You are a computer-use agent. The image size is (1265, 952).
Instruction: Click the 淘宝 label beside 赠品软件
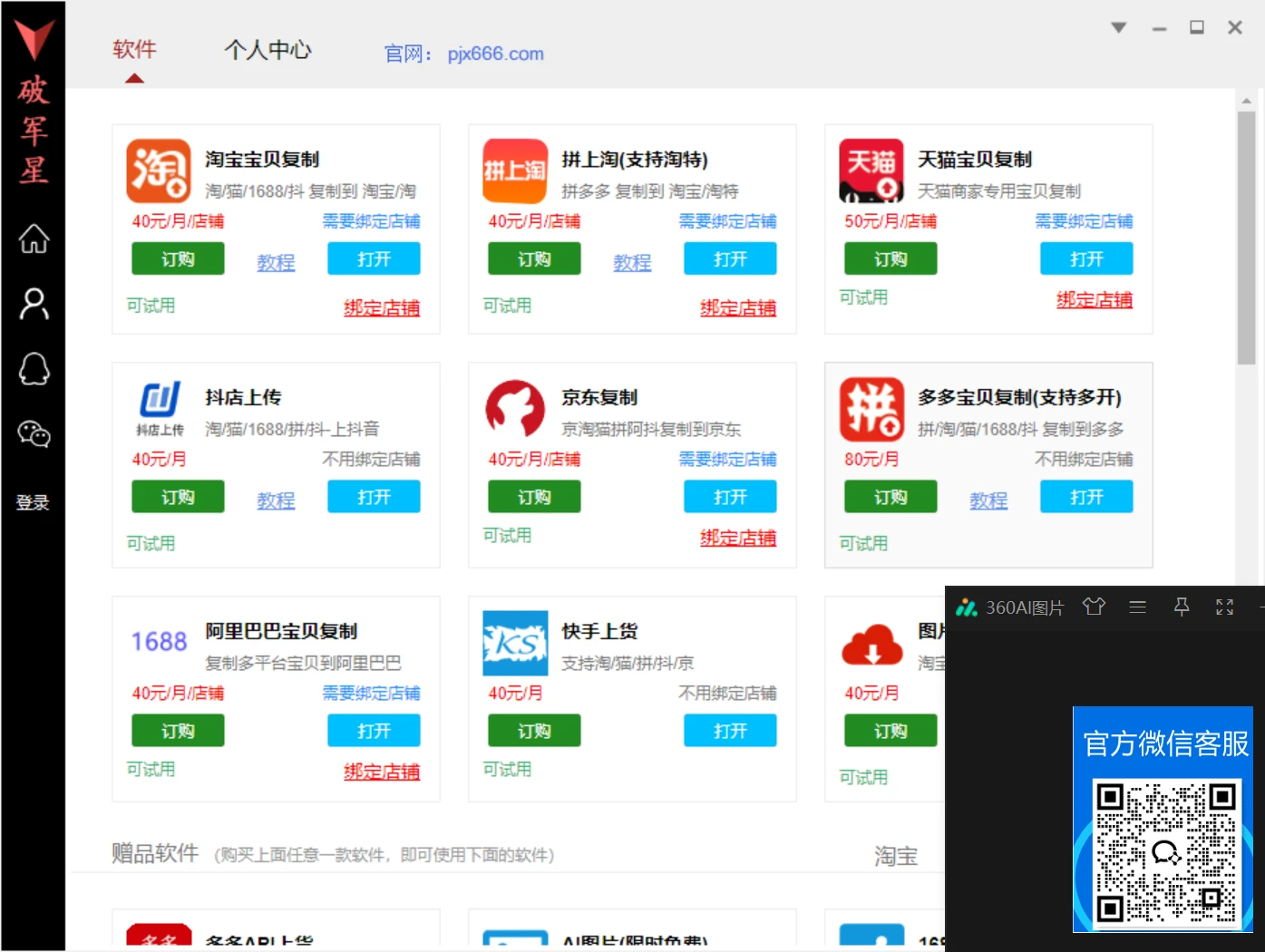coord(896,856)
